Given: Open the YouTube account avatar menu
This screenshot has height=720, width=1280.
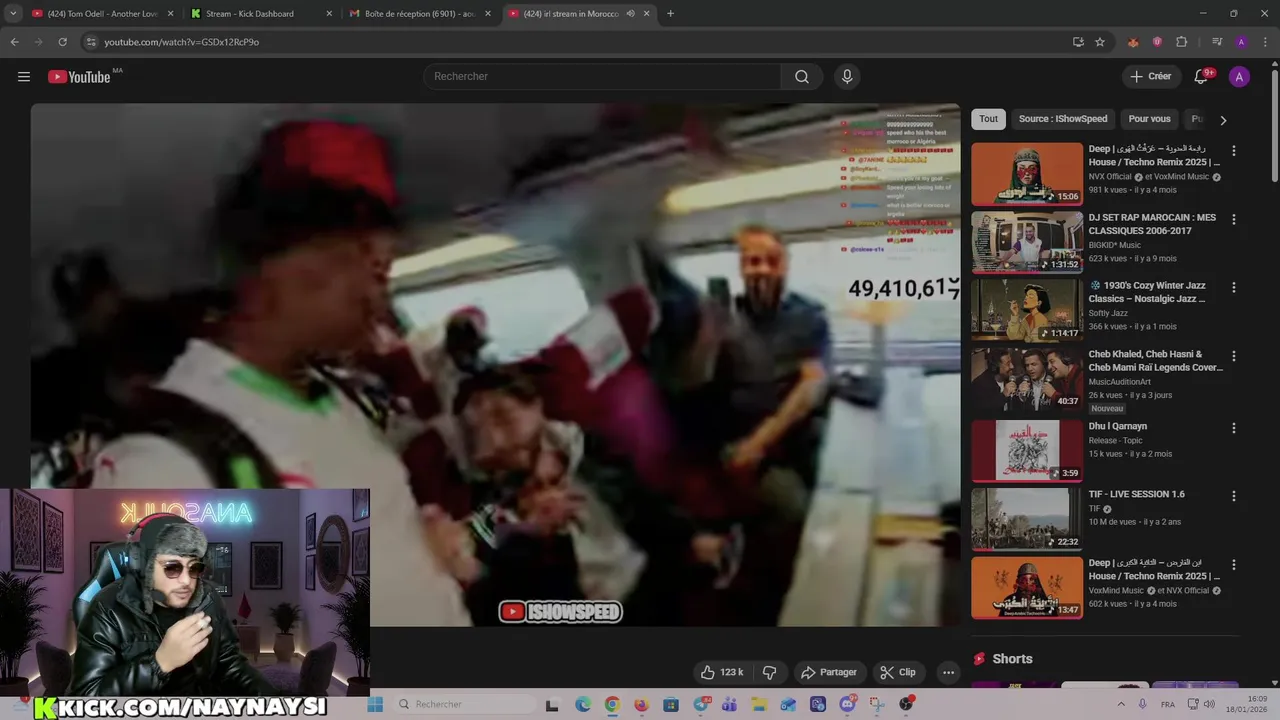Looking at the screenshot, I should click(1239, 77).
